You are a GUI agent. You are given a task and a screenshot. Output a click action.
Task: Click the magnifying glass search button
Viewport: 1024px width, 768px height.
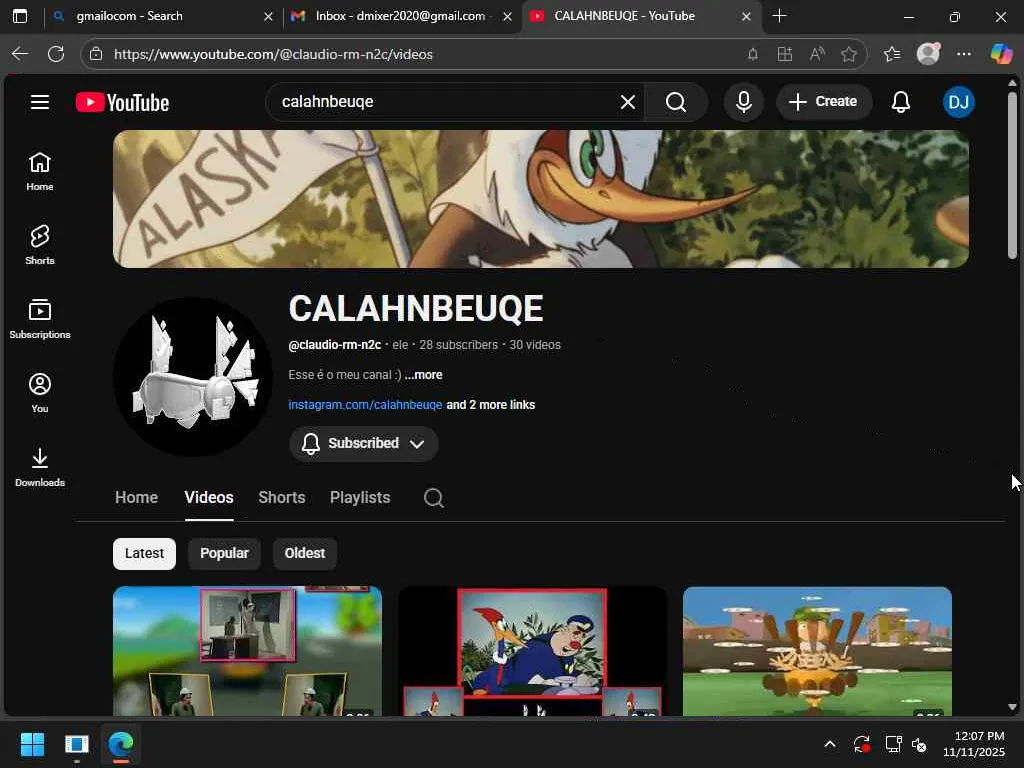(x=676, y=102)
